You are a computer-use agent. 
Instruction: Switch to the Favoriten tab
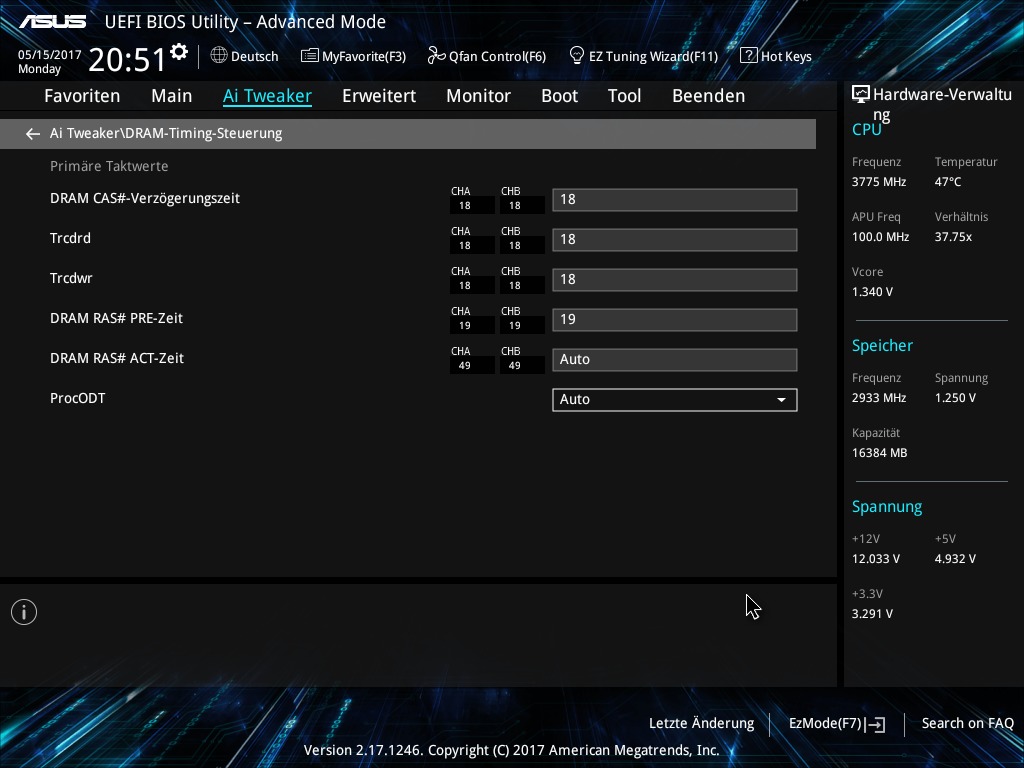pyautogui.click(x=82, y=96)
